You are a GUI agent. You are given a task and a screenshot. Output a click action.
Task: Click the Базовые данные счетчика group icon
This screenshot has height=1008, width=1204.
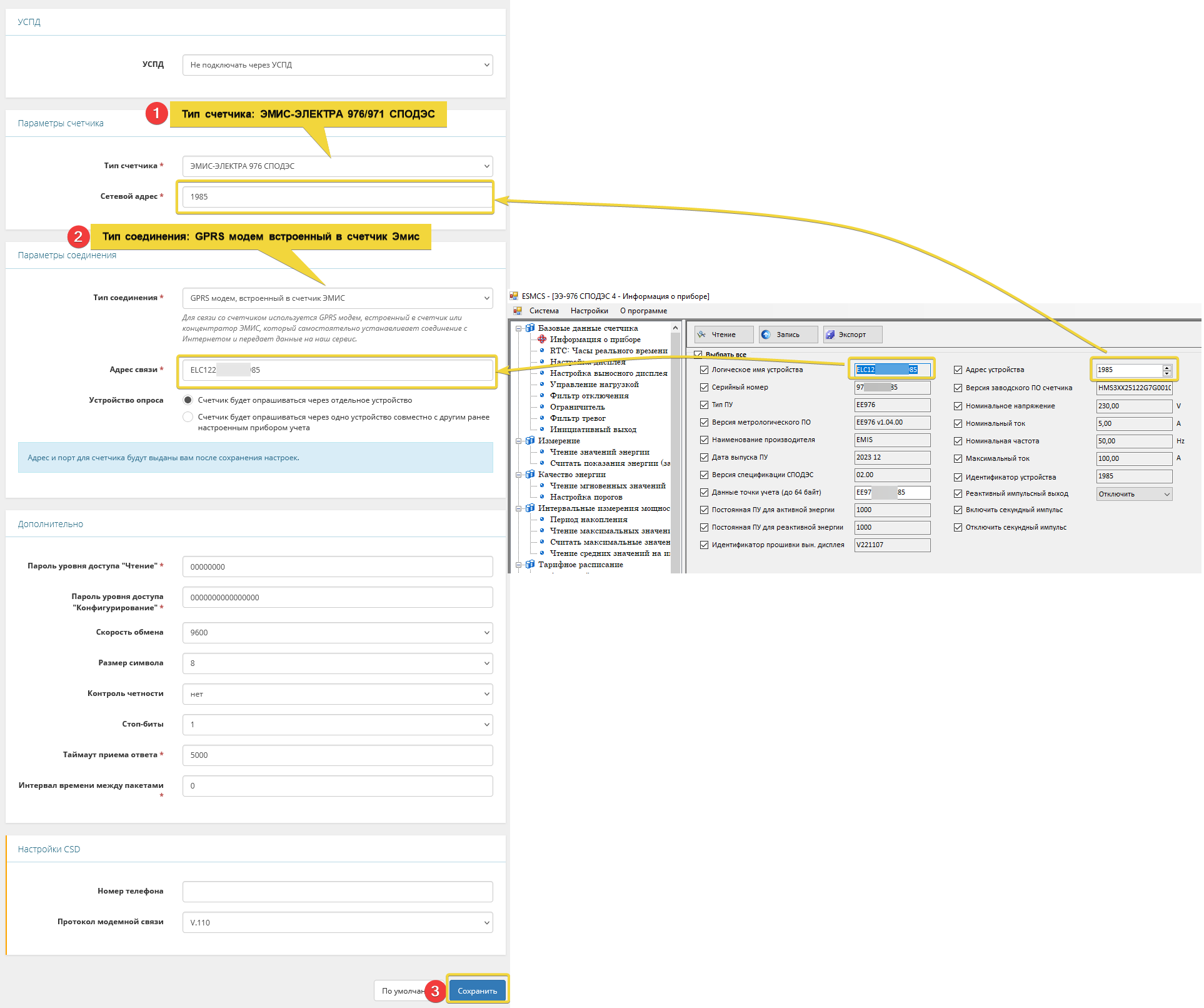pos(530,328)
